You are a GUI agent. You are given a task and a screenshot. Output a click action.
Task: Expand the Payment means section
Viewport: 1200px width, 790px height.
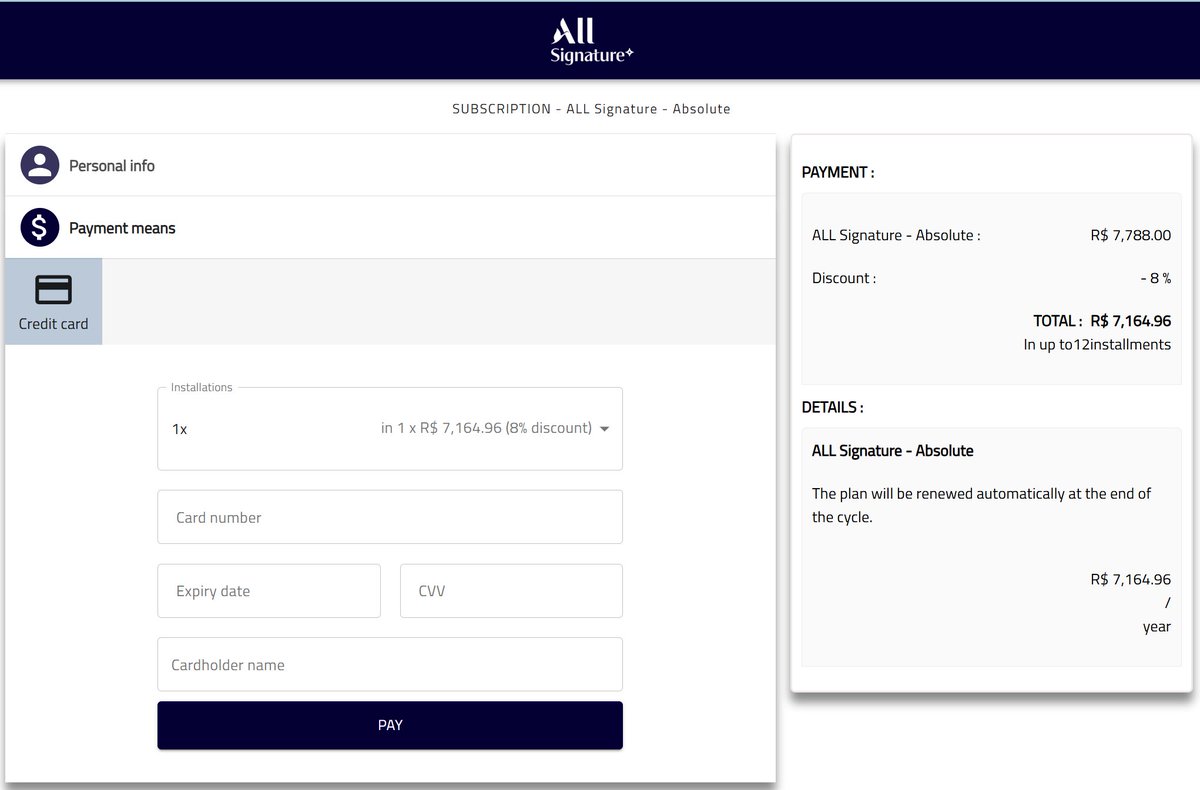(390, 228)
